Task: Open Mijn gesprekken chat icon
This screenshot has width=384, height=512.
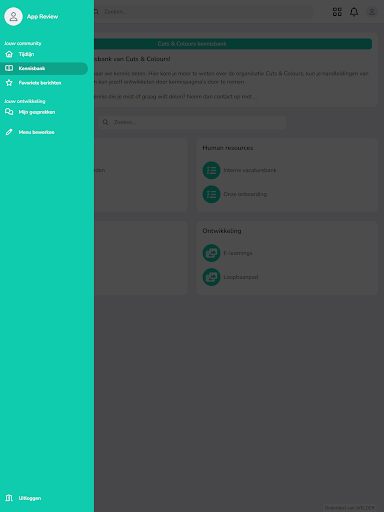Action: click(x=9, y=112)
